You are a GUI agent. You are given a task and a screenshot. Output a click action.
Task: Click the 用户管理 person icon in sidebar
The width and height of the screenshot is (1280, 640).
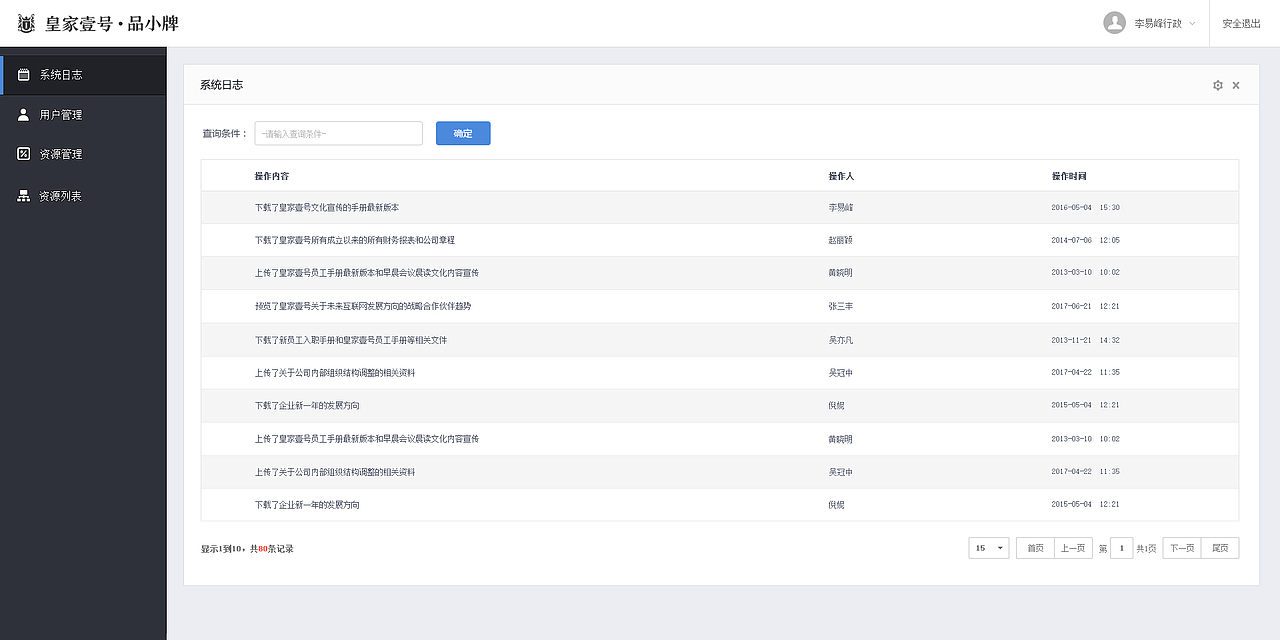(x=24, y=115)
